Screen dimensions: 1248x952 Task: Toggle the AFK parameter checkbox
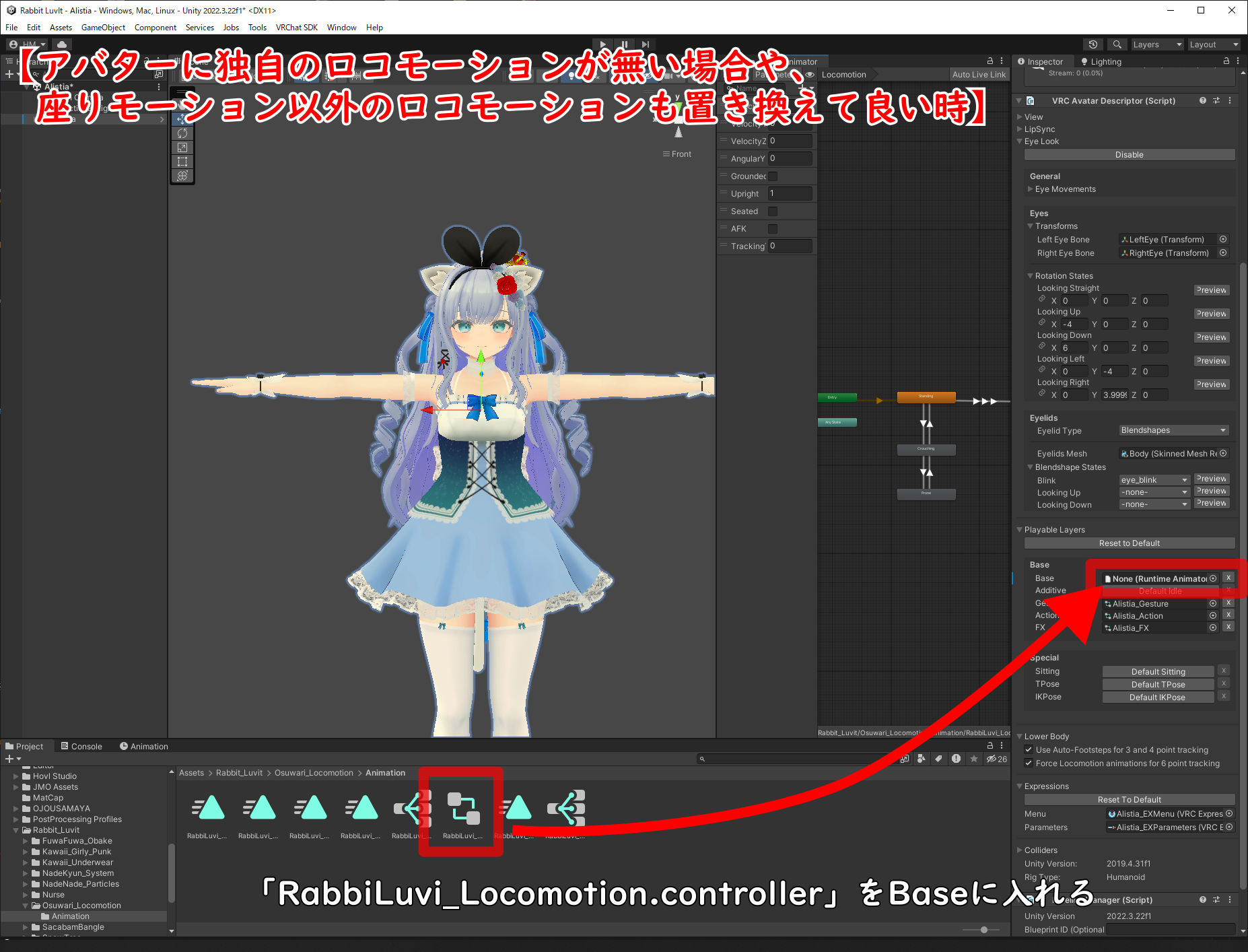click(772, 228)
